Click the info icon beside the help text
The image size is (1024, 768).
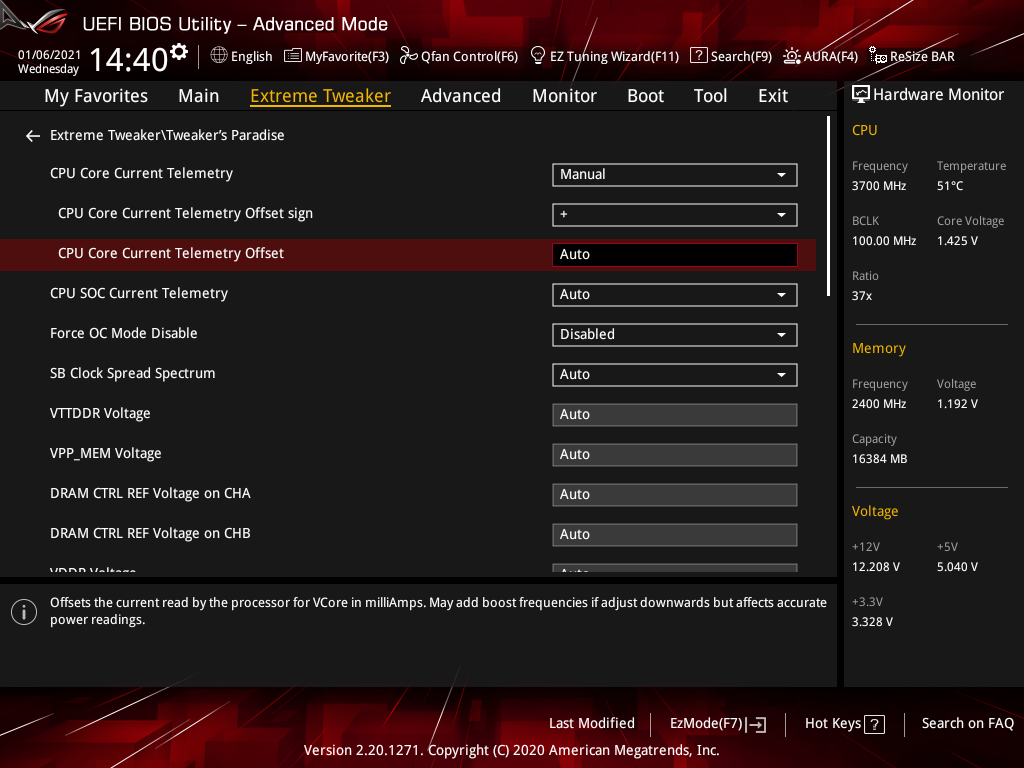[24, 612]
